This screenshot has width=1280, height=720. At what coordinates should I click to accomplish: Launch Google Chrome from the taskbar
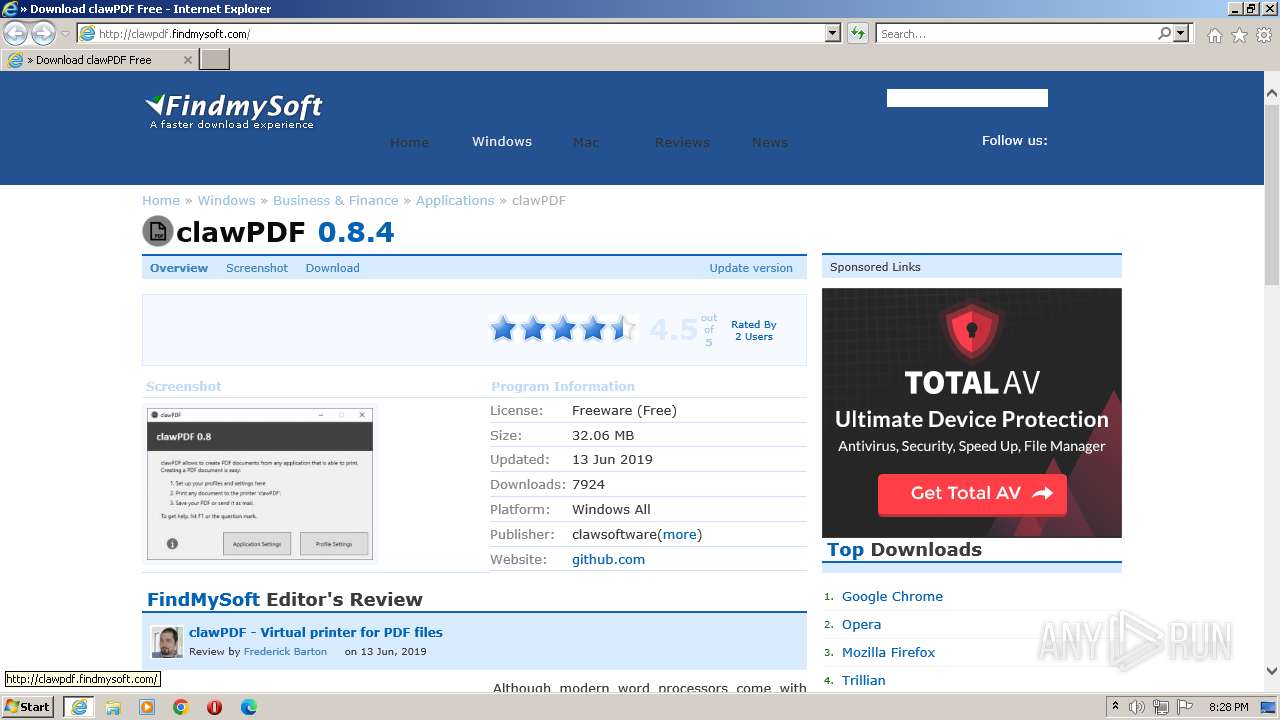[181, 707]
